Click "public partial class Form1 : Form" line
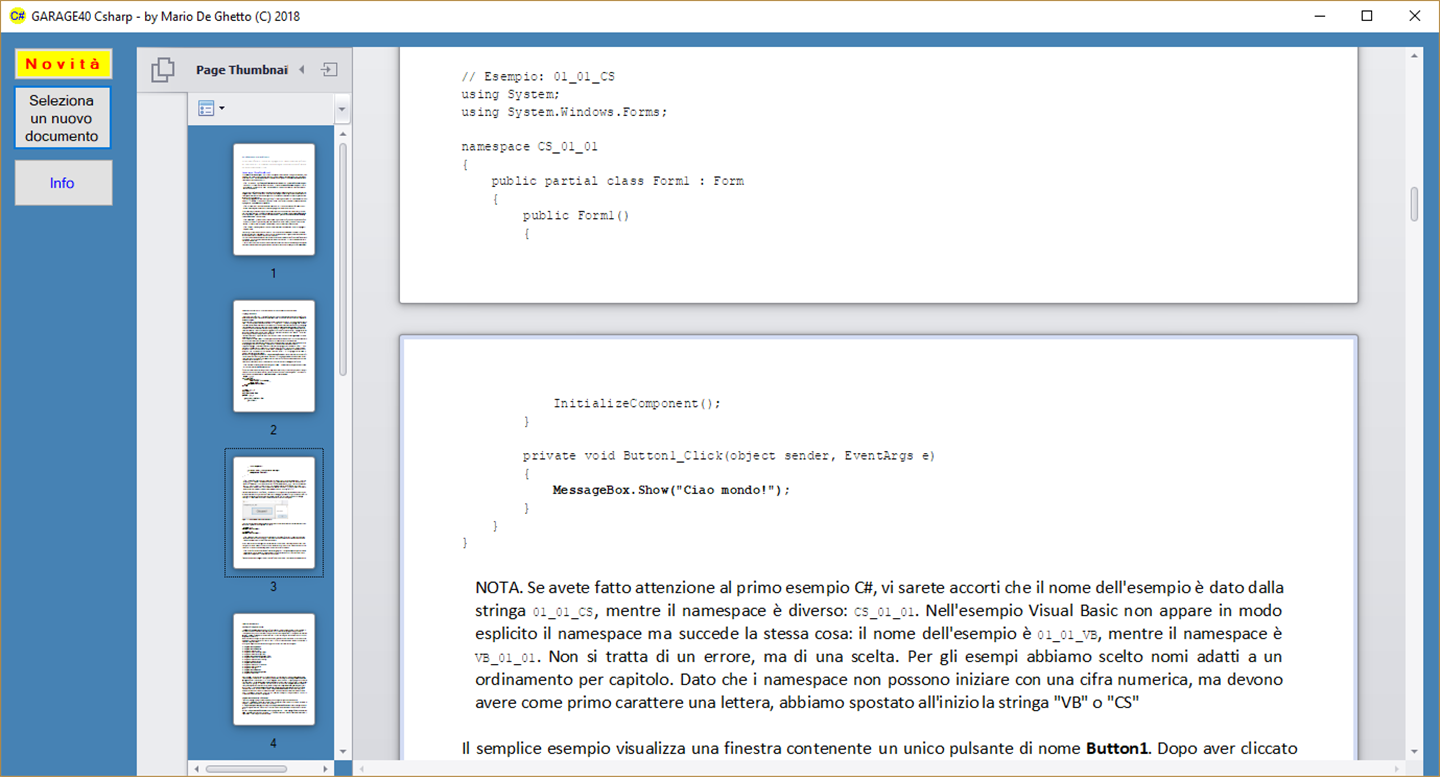Image resolution: width=1440 pixels, height=777 pixels. click(x=617, y=181)
